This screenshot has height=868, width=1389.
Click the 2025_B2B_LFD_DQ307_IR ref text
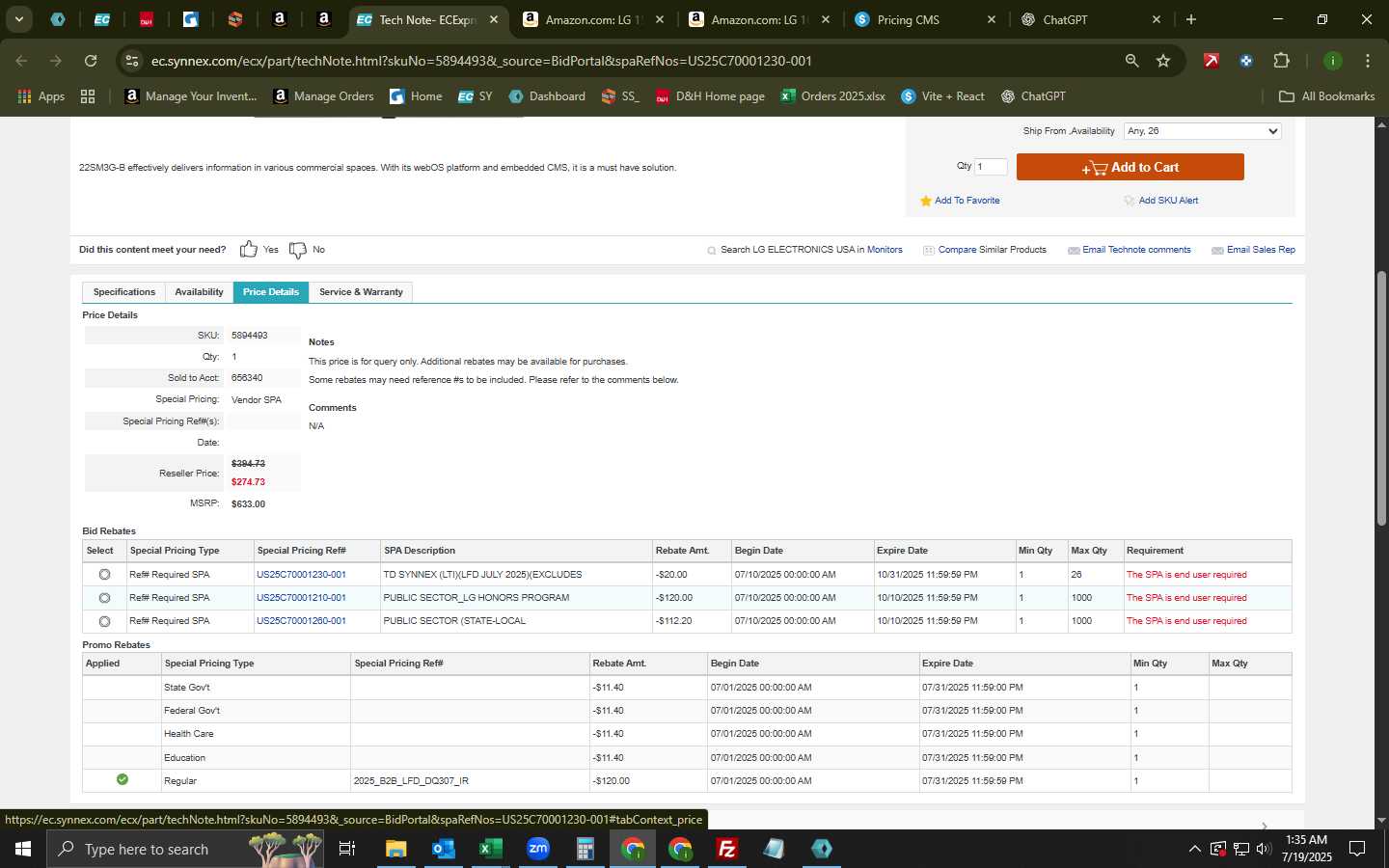[411, 781]
